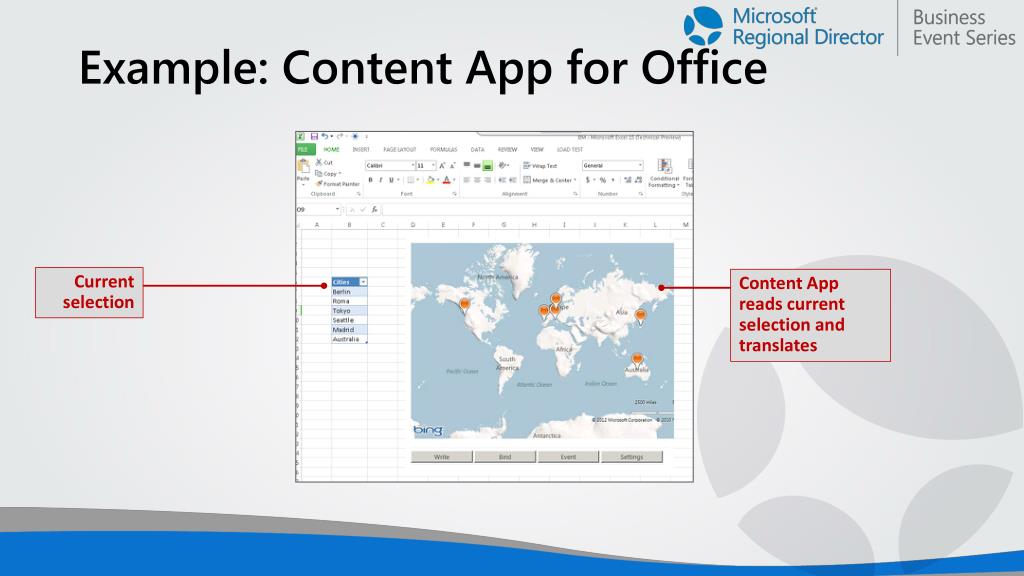Click Increase Font Size icon
This screenshot has width=1024, height=576.
[441, 165]
